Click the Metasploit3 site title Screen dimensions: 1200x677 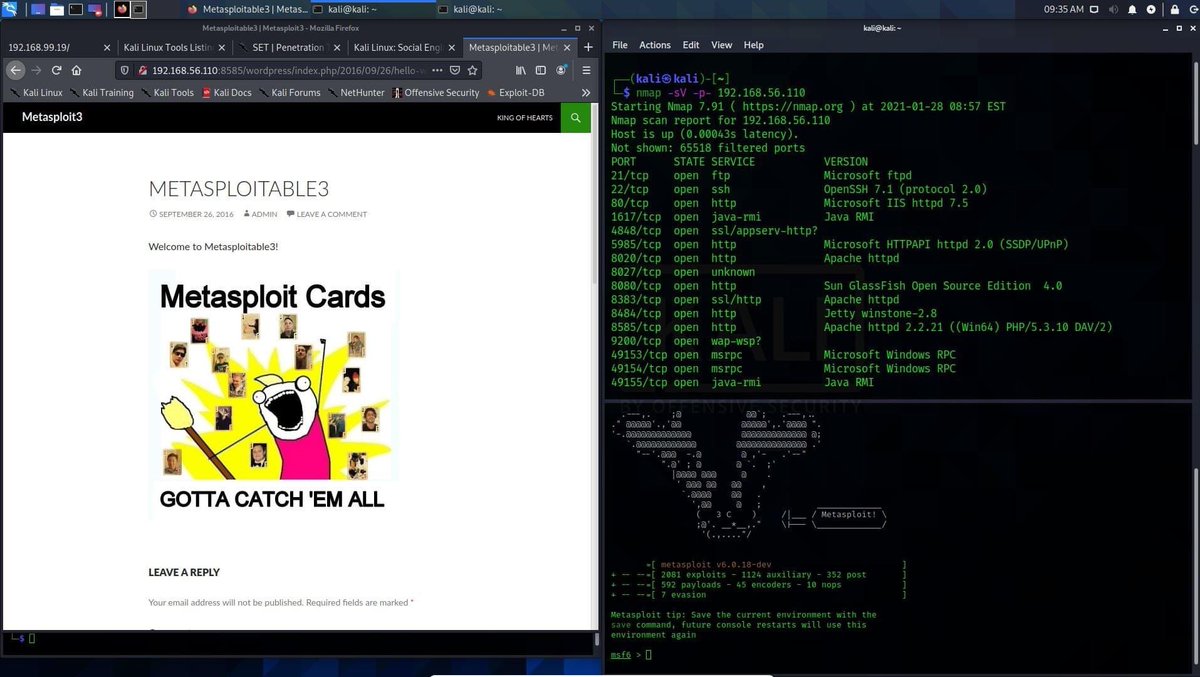(x=52, y=117)
